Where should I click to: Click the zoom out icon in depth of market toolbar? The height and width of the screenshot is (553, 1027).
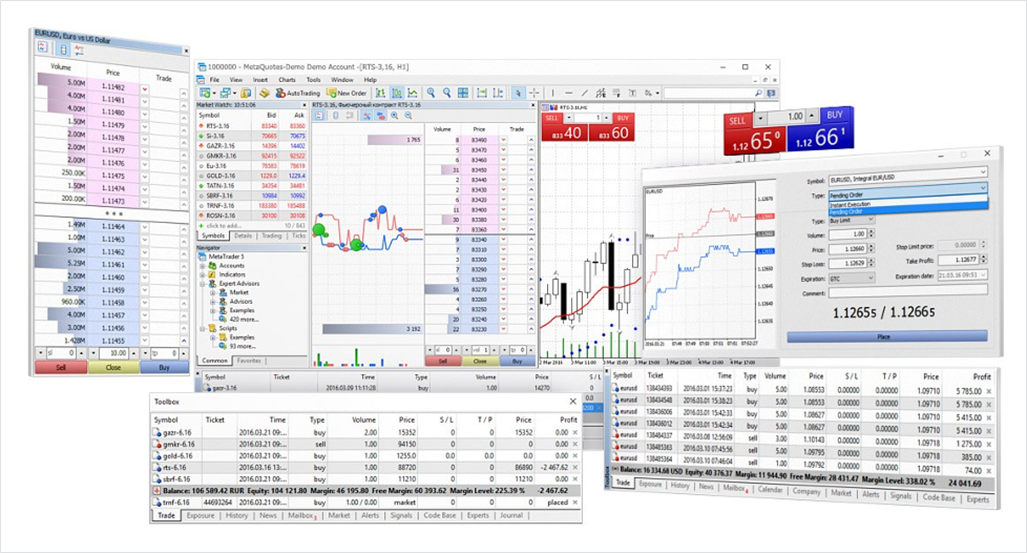tap(408, 115)
